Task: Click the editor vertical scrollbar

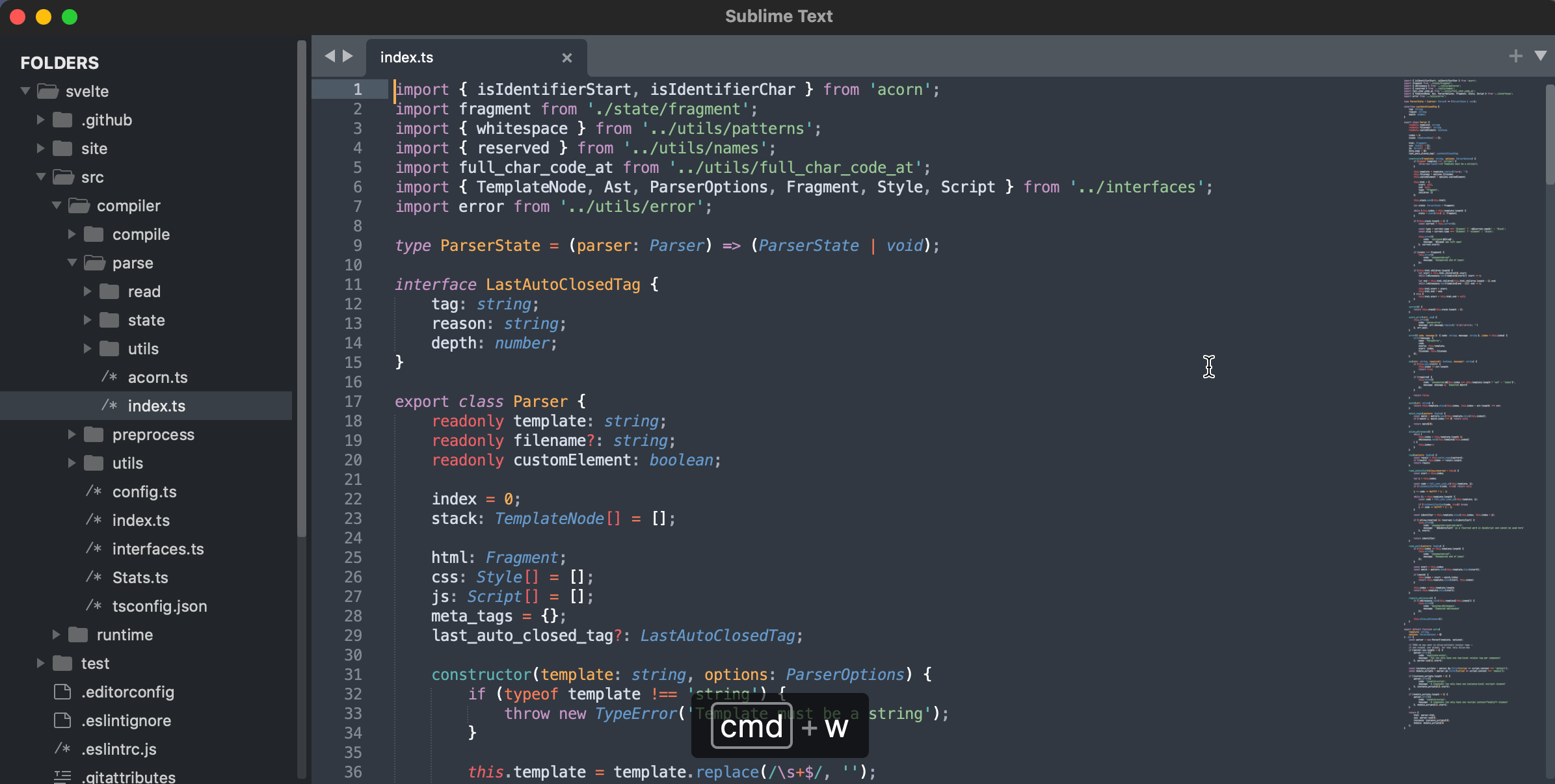Action: [x=1550, y=133]
